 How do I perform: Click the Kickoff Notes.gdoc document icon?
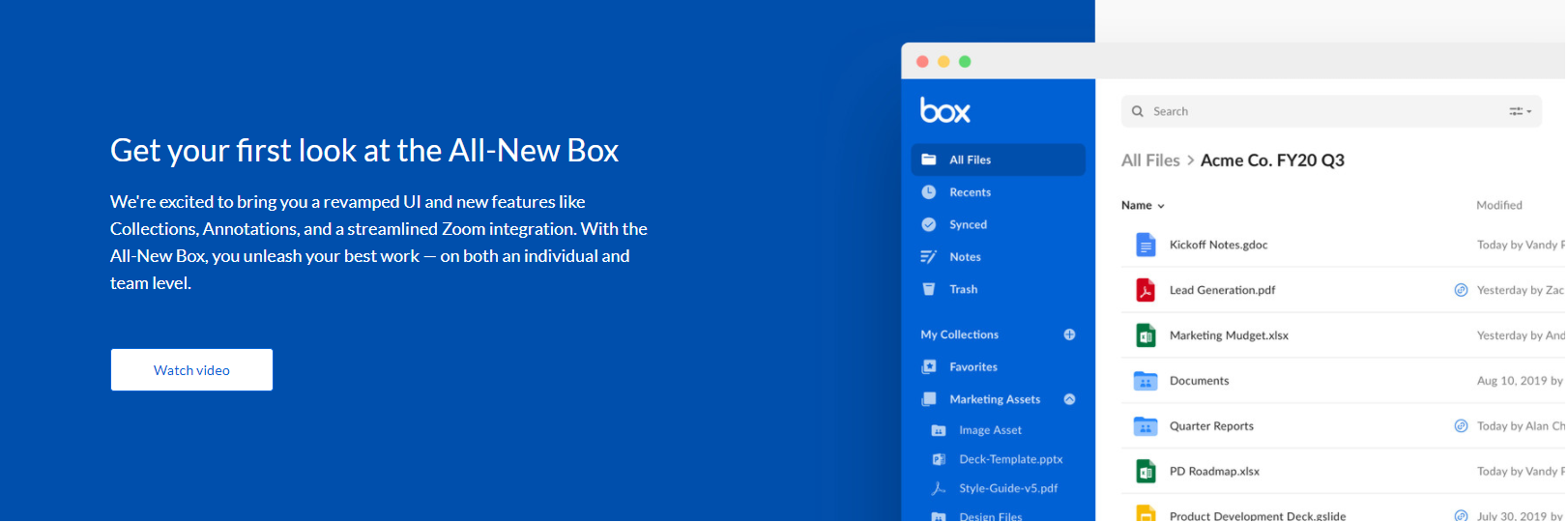[x=1146, y=245]
